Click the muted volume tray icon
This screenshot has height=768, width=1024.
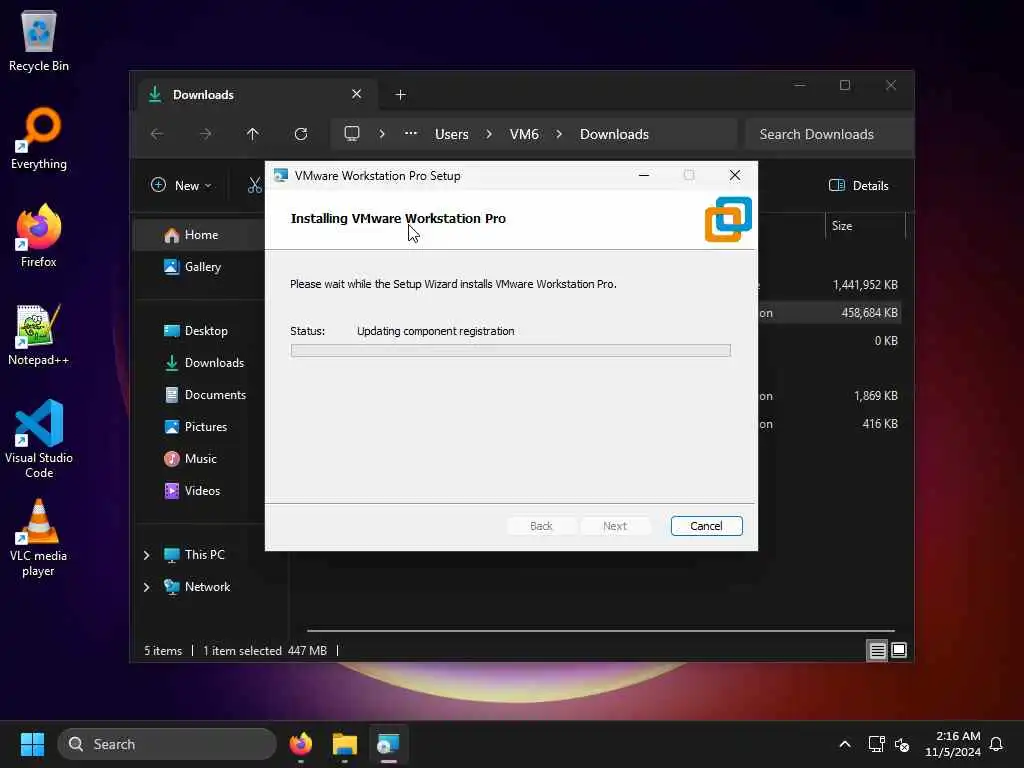click(902, 744)
